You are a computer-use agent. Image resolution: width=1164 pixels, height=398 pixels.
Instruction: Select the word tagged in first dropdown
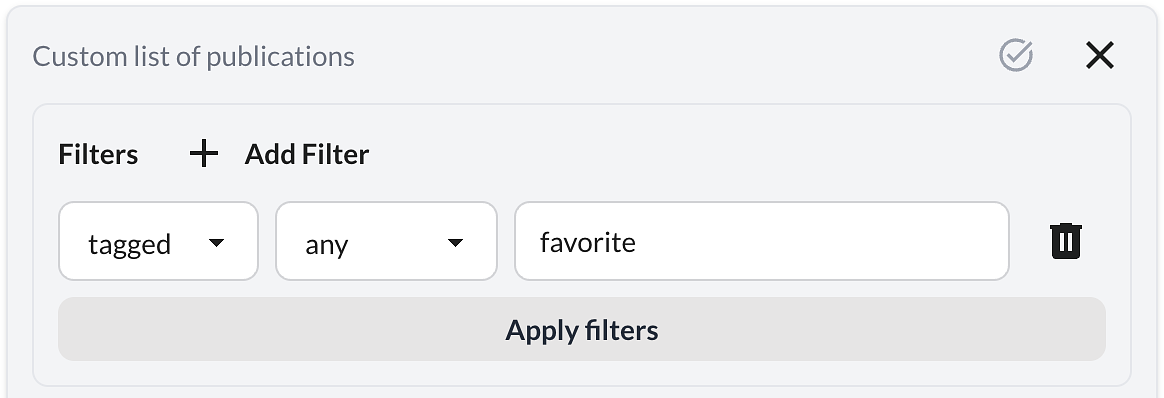(x=130, y=245)
